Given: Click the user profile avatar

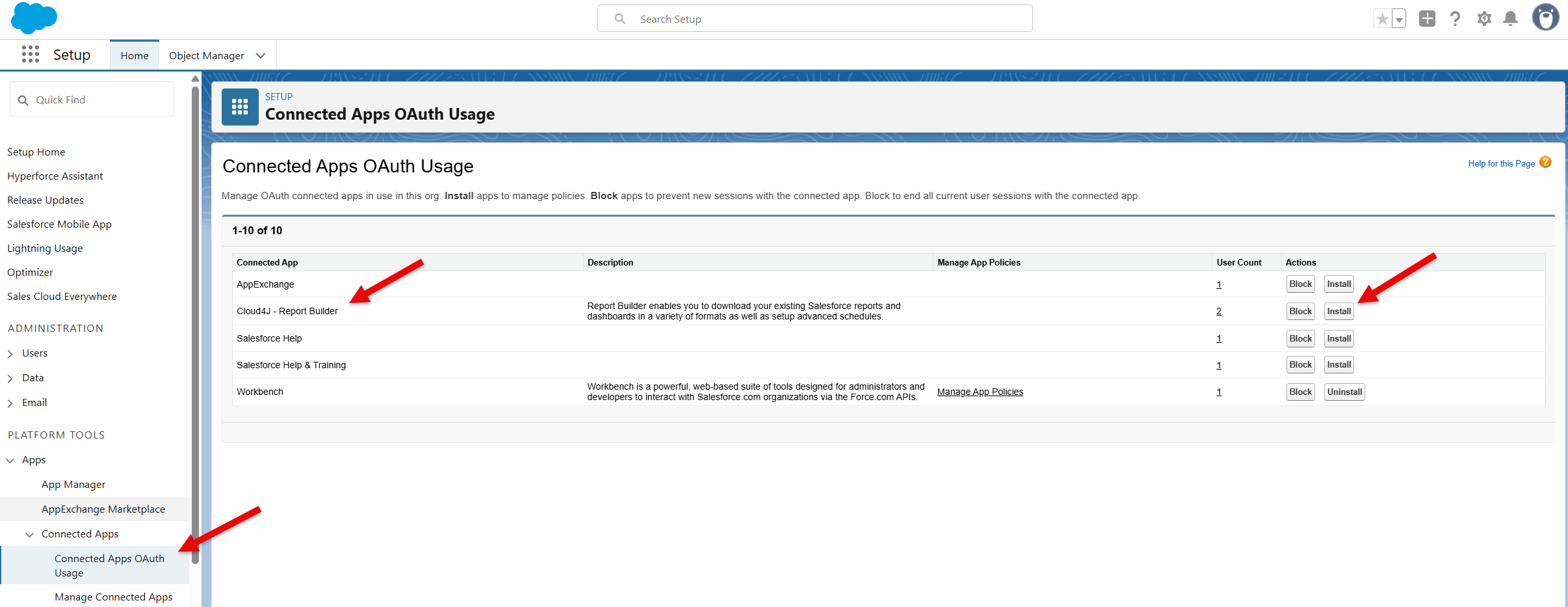Looking at the screenshot, I should (x=1545, y=18).
